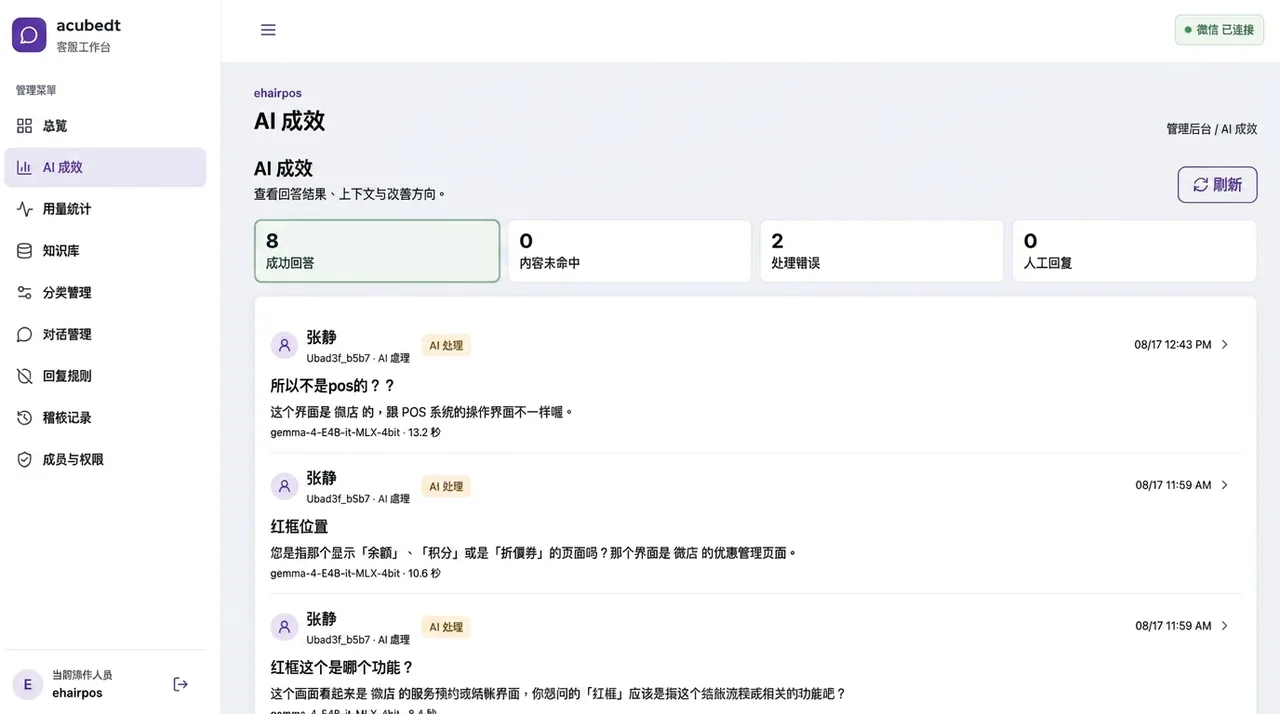Click 张静 avatar on 所以不是pos的 entry
The image size is (1280, 714).
[284, 345]
